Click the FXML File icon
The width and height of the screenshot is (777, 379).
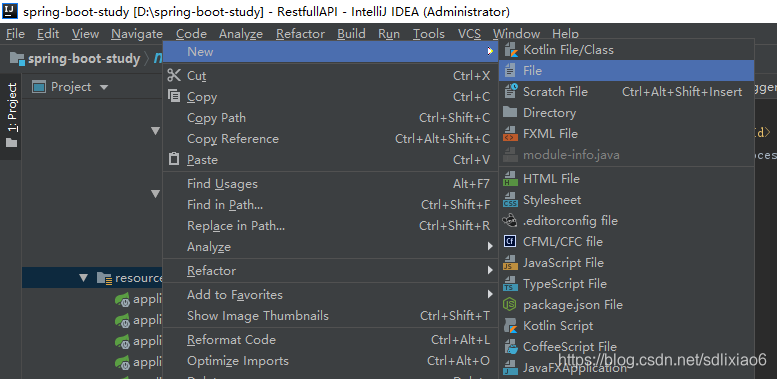click(510, 134)
